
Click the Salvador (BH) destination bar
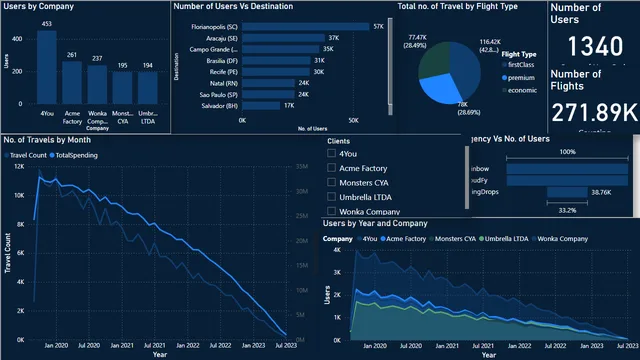261,106
